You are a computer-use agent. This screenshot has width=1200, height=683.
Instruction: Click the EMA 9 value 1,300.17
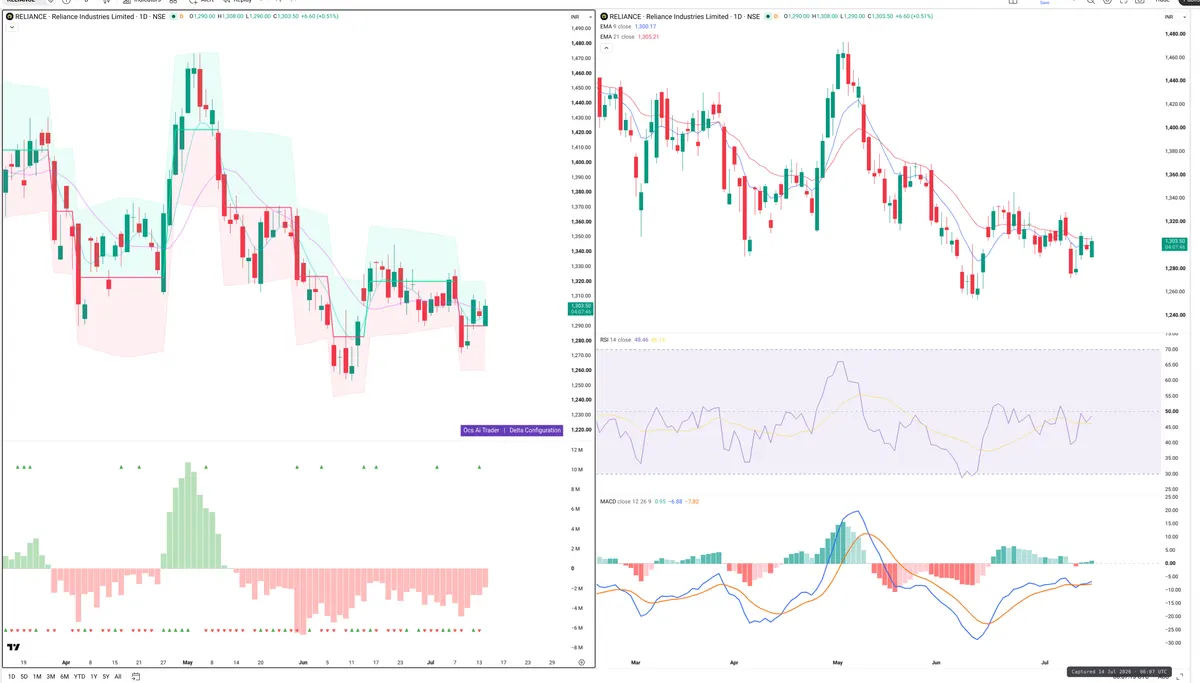(646, 27)
